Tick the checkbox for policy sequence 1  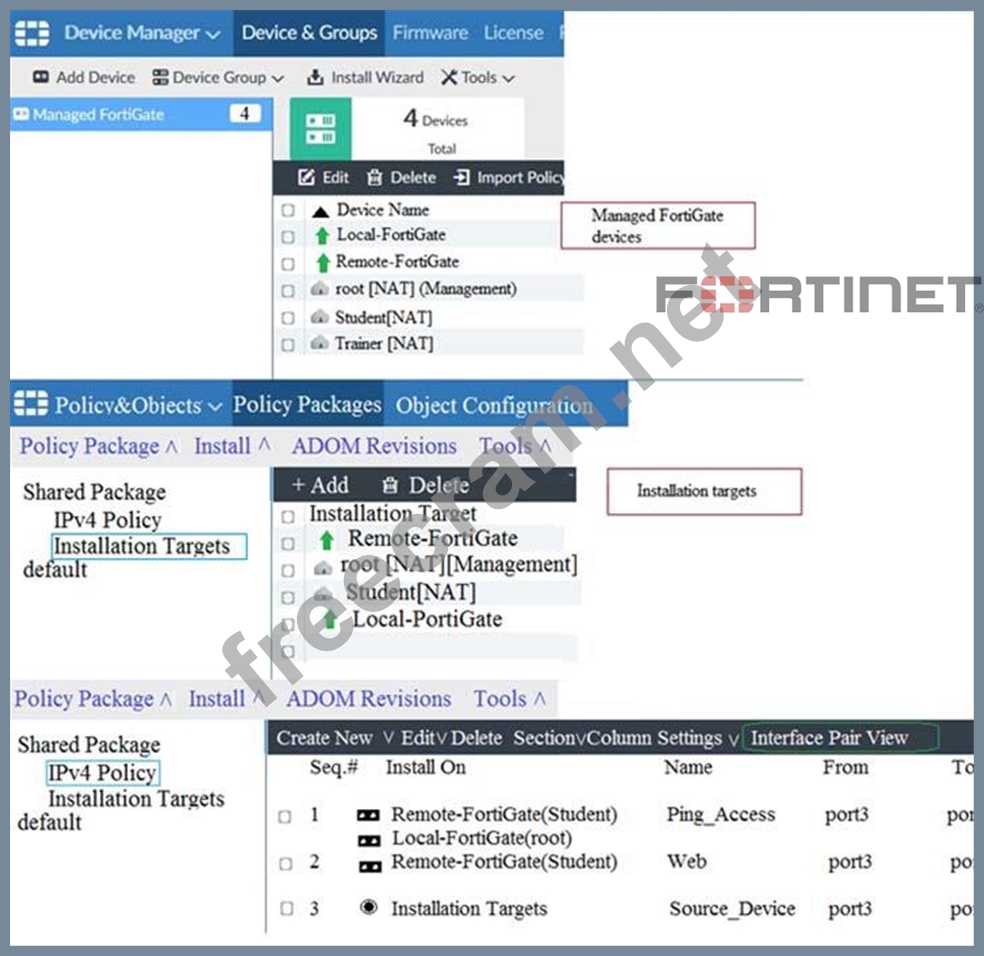tap(285, 817)
